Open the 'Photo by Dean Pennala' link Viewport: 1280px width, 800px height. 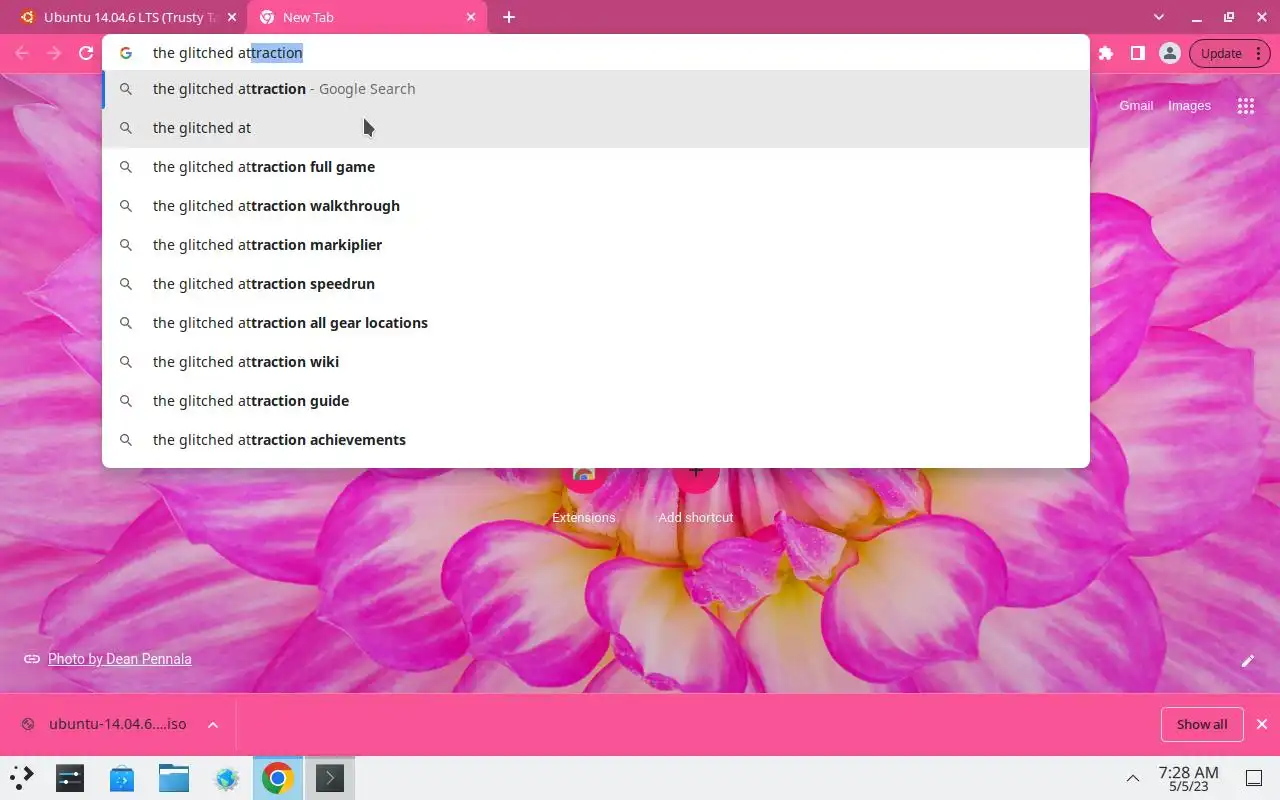tap(120, 659)
